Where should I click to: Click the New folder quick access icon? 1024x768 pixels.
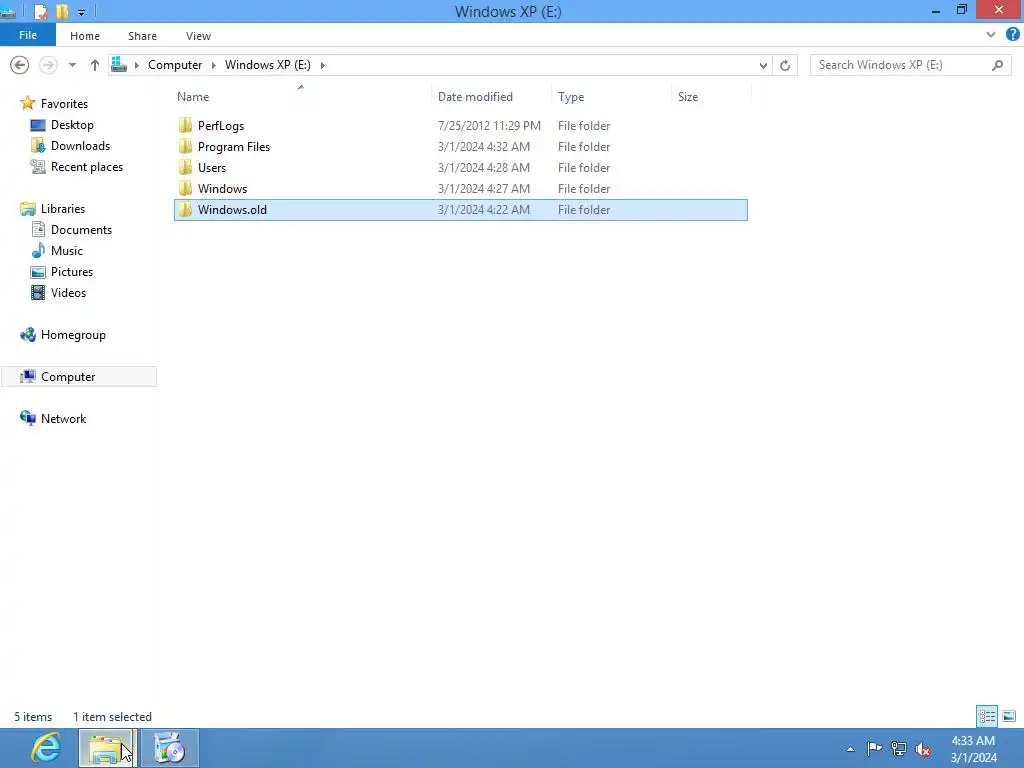pyautogui.click(x=62, y=12)
